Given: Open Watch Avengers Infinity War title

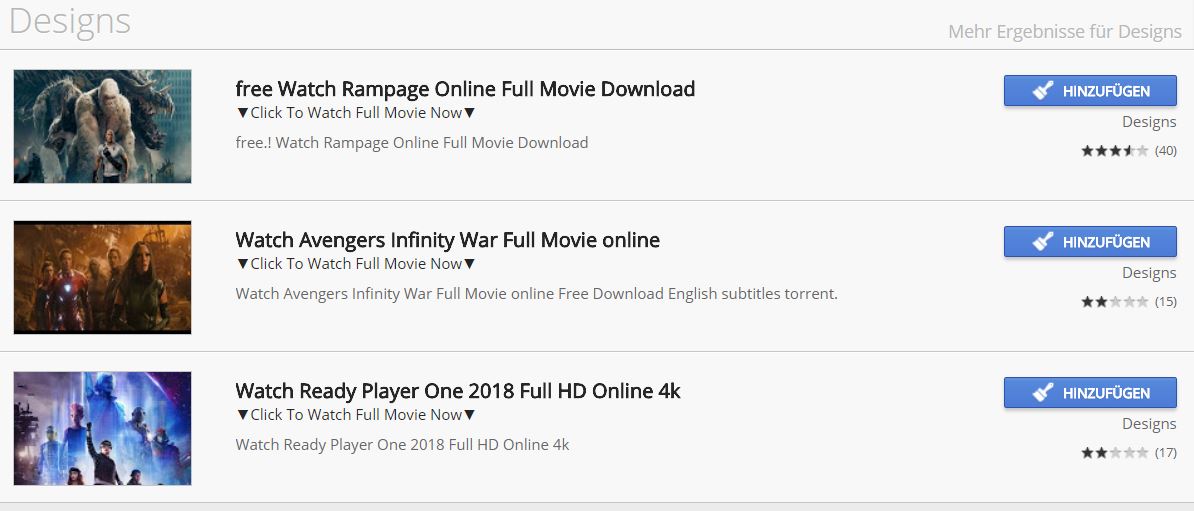Looking at the screenshot, I should coord(447,240).
